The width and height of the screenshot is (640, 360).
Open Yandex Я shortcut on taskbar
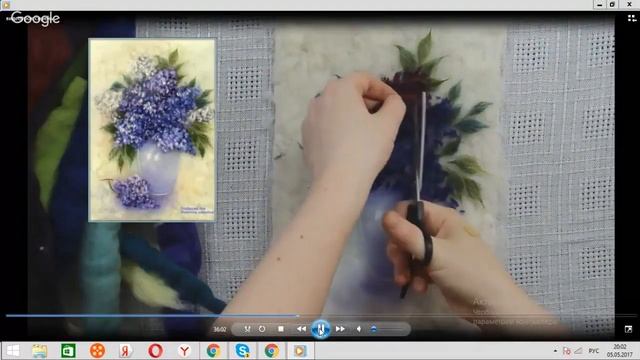[x=125, y=351]
